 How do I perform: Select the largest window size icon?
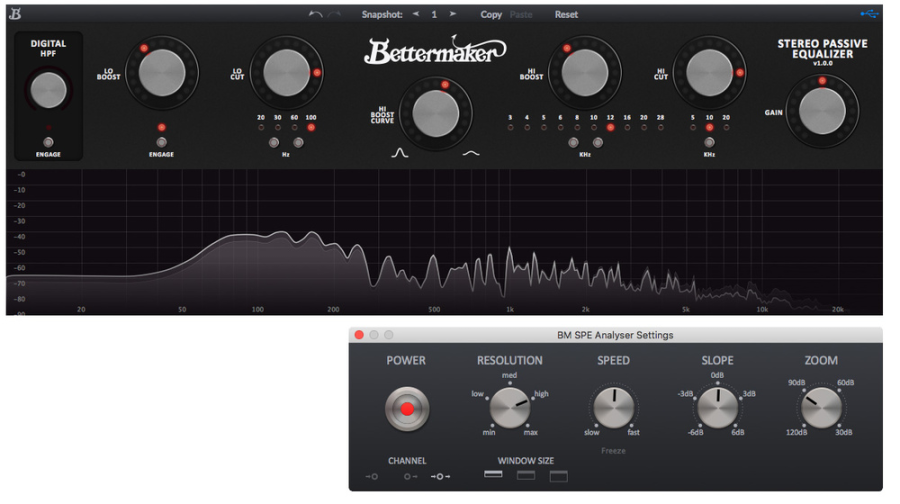tap(558, 476)
